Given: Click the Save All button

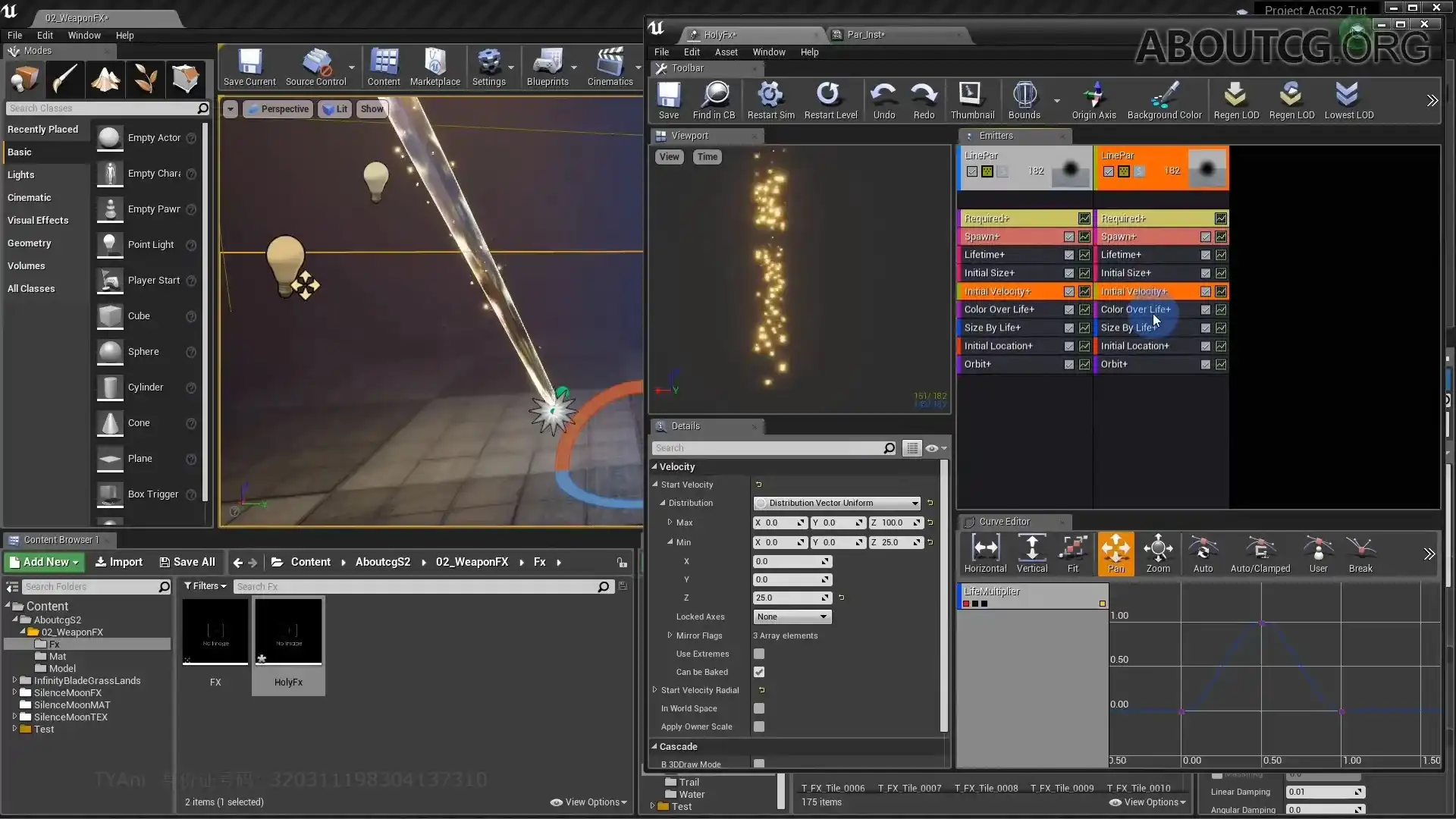Looking at the screenshot, I should 187,562.
